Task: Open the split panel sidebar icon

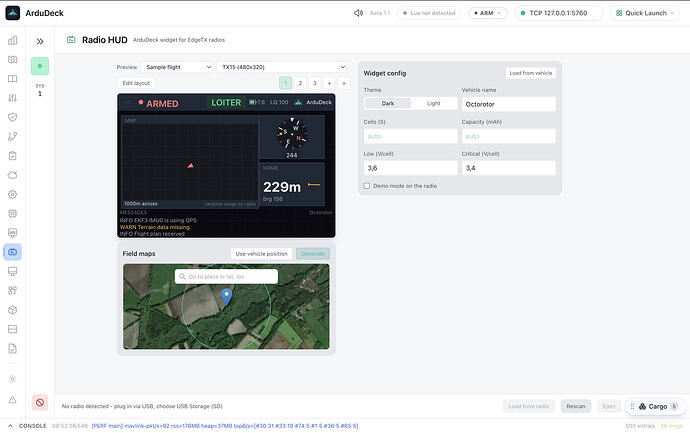Action: 12,329
